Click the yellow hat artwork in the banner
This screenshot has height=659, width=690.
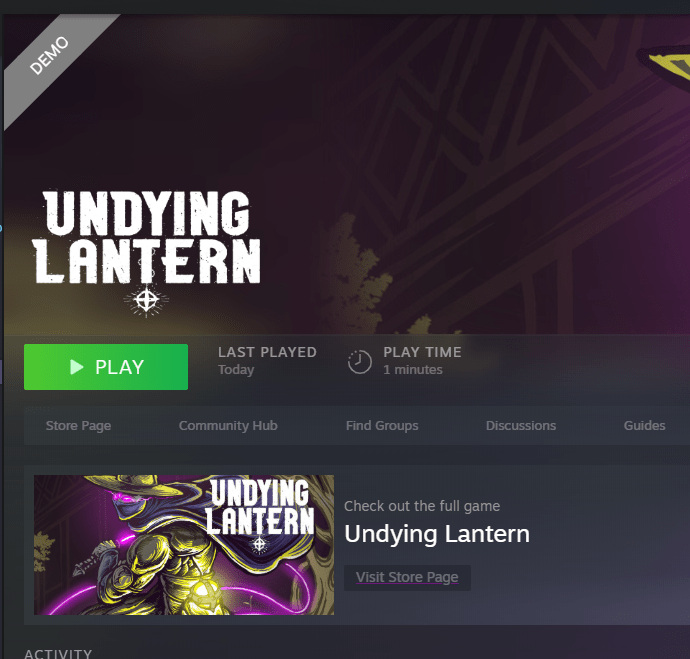pos(663,68)
